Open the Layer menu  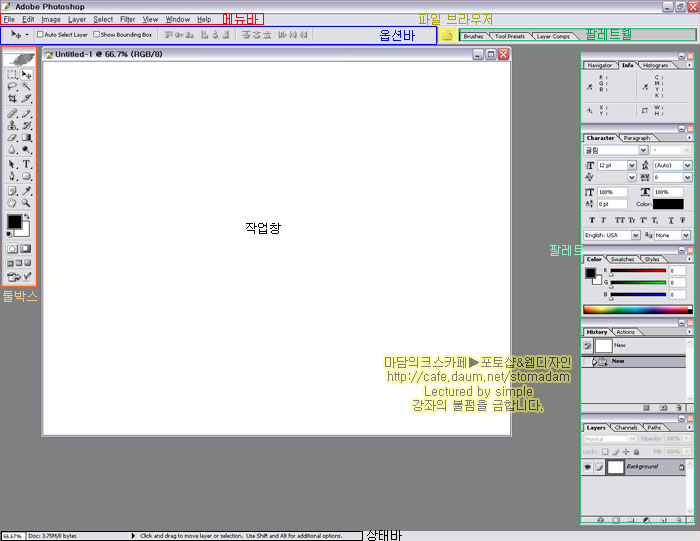(x=77, y=19)
